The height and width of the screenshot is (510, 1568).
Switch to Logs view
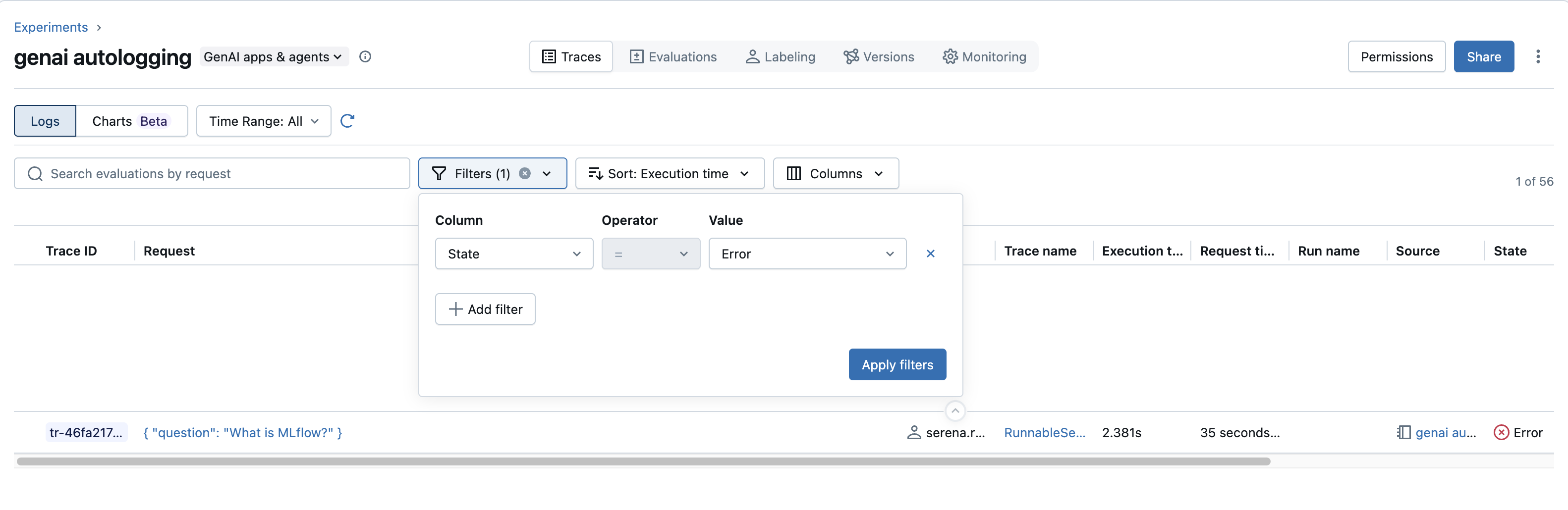pos(45,121)
